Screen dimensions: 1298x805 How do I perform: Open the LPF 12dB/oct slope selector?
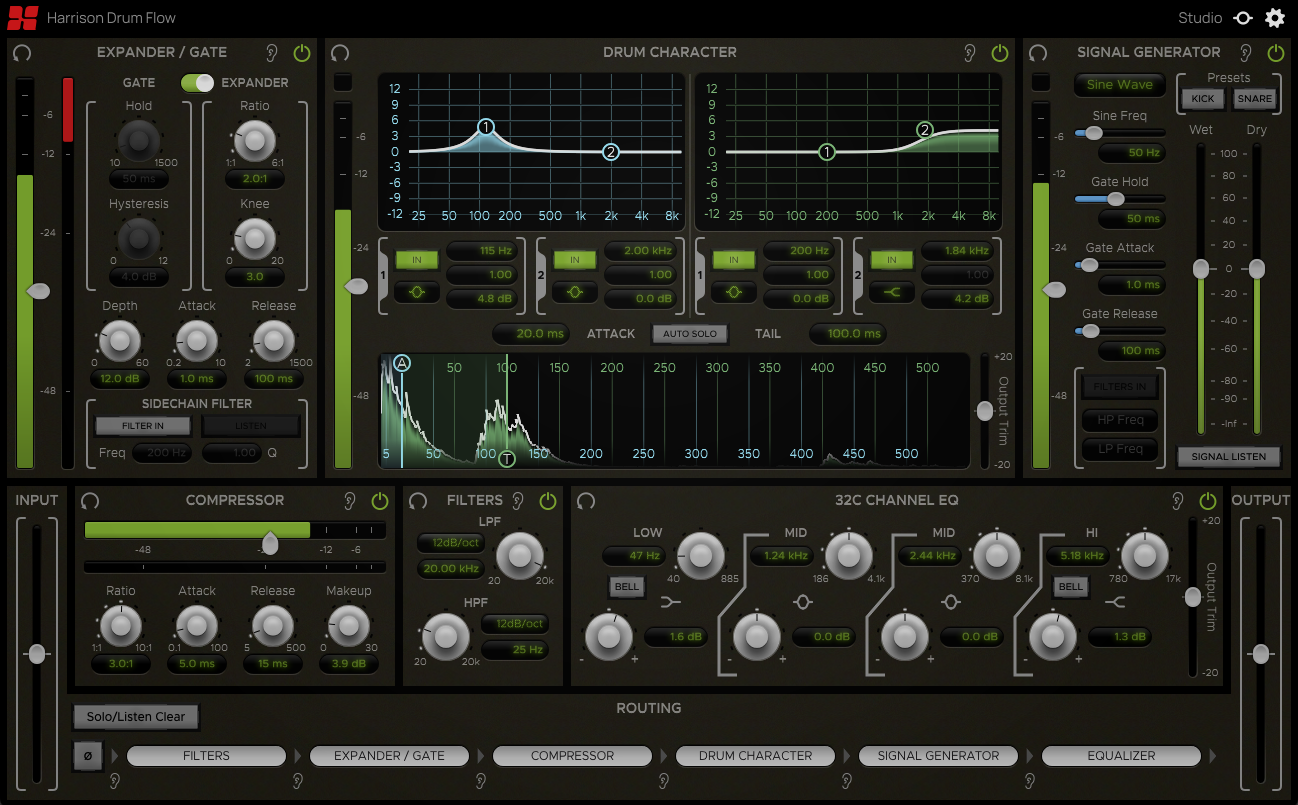point(451,543)
